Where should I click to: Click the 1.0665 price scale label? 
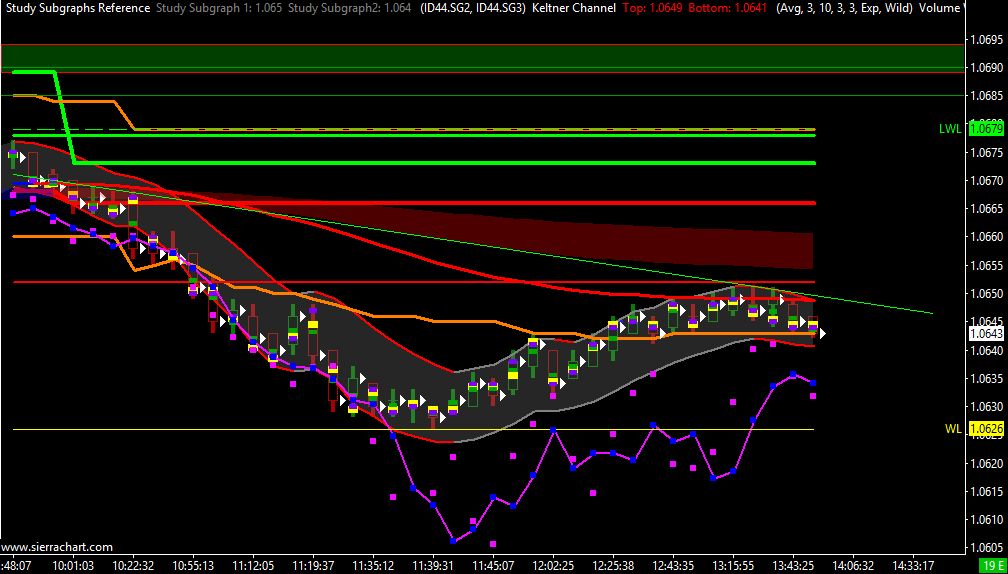[x=987, y=209]
